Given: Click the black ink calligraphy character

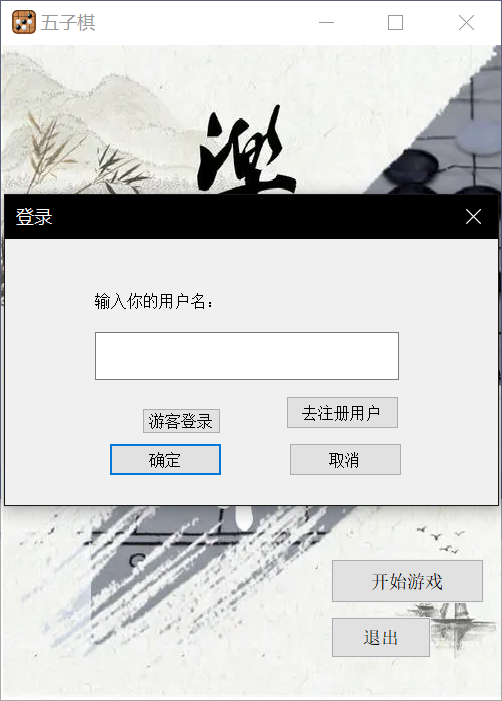Looking at the screenshot, I should click(x=246, y=150).
